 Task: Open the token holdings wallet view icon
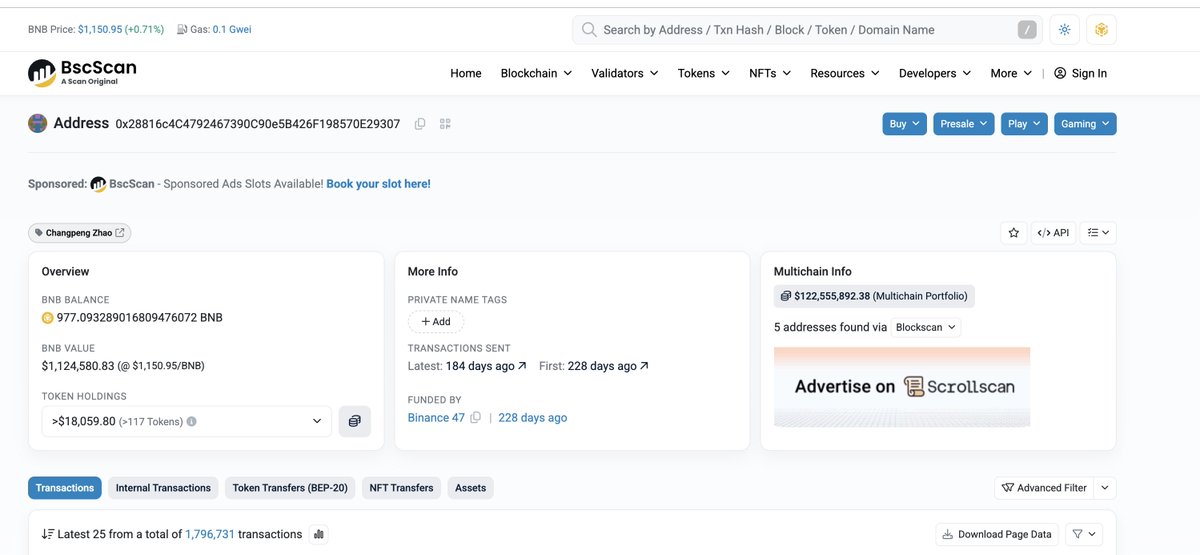(x=355, y=422)
